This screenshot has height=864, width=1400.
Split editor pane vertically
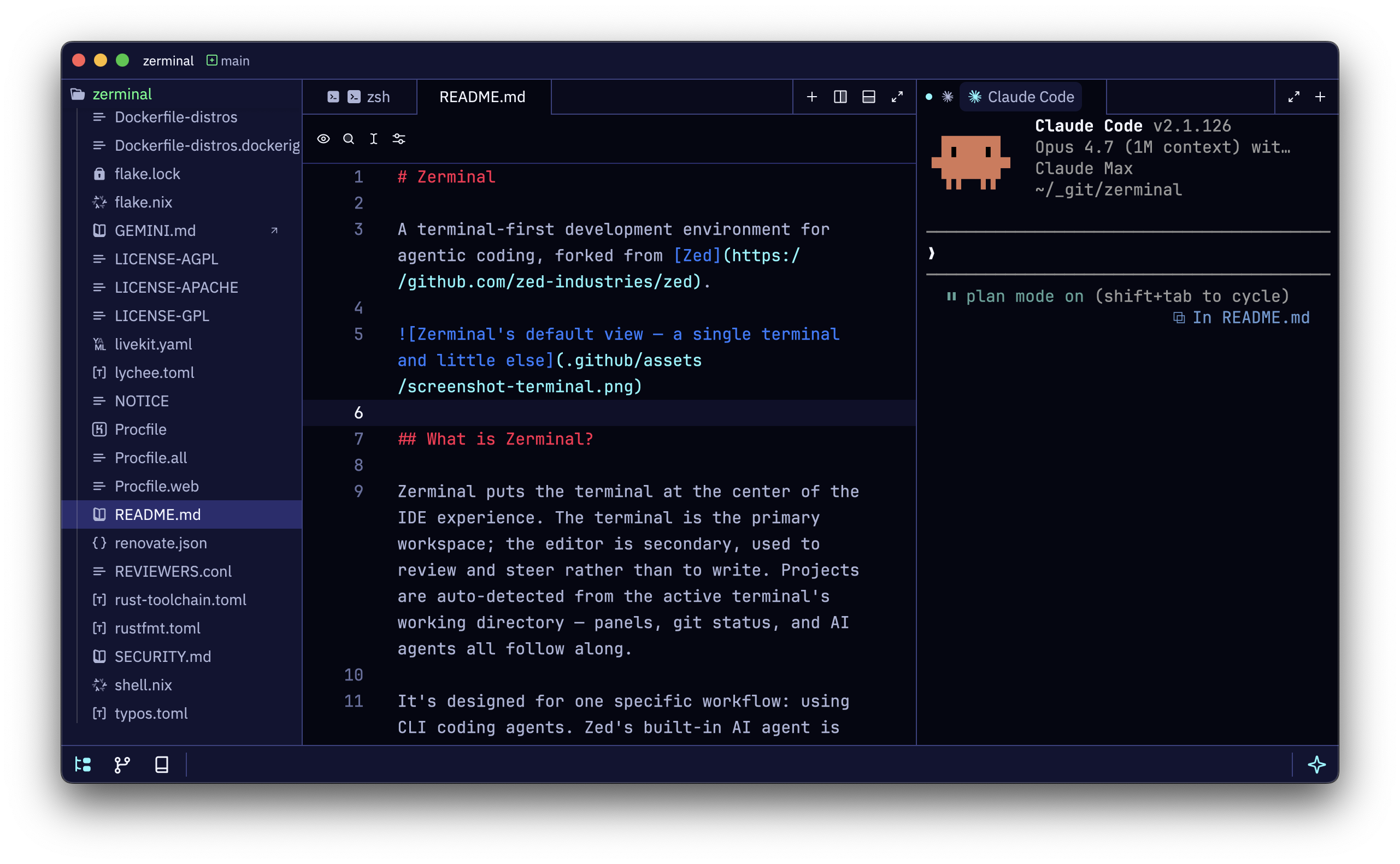(x=840, y=97)
